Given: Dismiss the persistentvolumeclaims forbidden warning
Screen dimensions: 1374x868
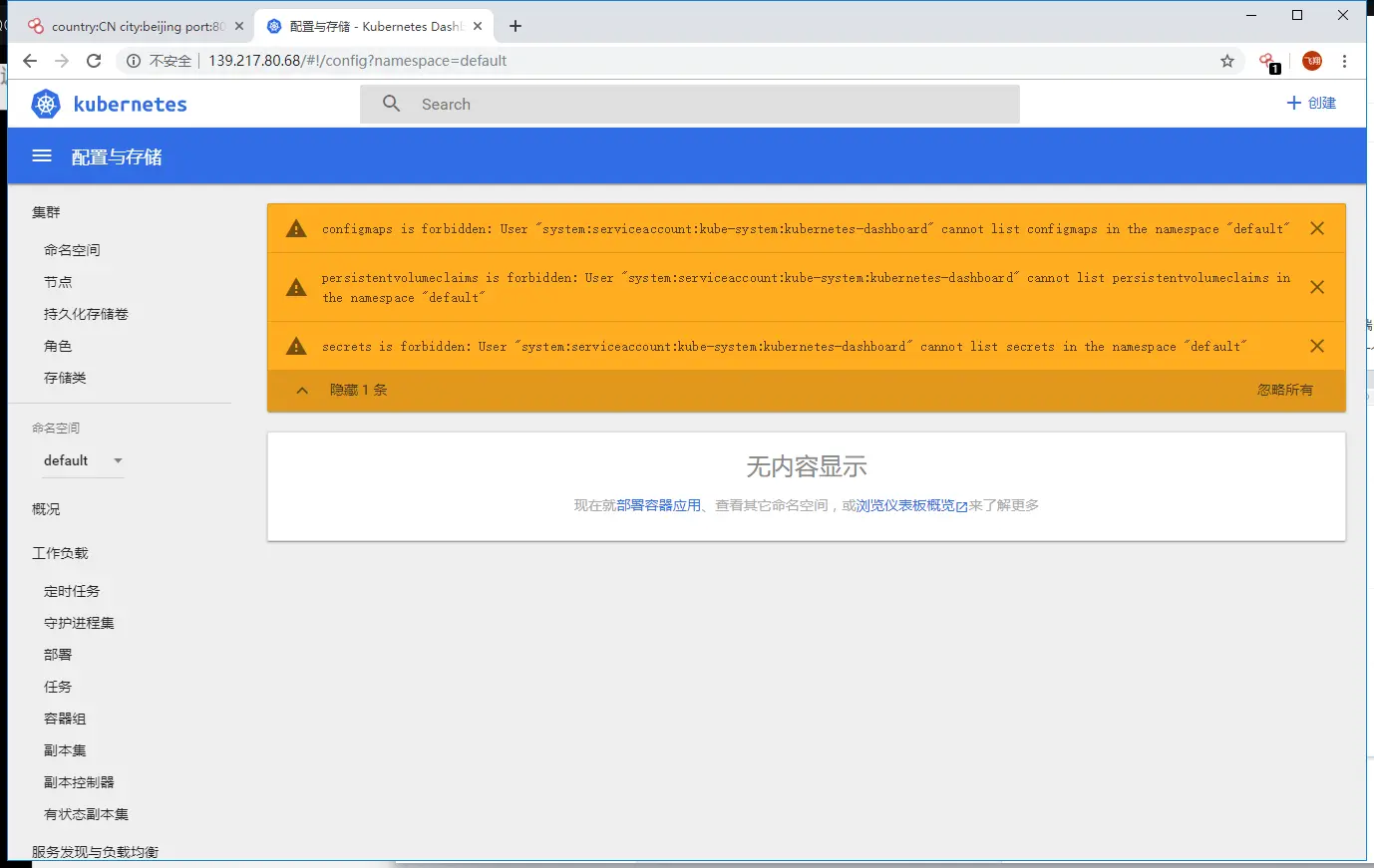Looking at the screenshot, I should pos(1317,287).
